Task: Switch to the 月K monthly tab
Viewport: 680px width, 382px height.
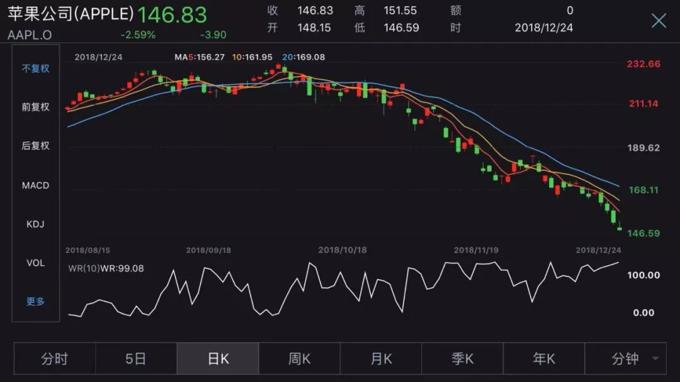Action: (381, 359)
